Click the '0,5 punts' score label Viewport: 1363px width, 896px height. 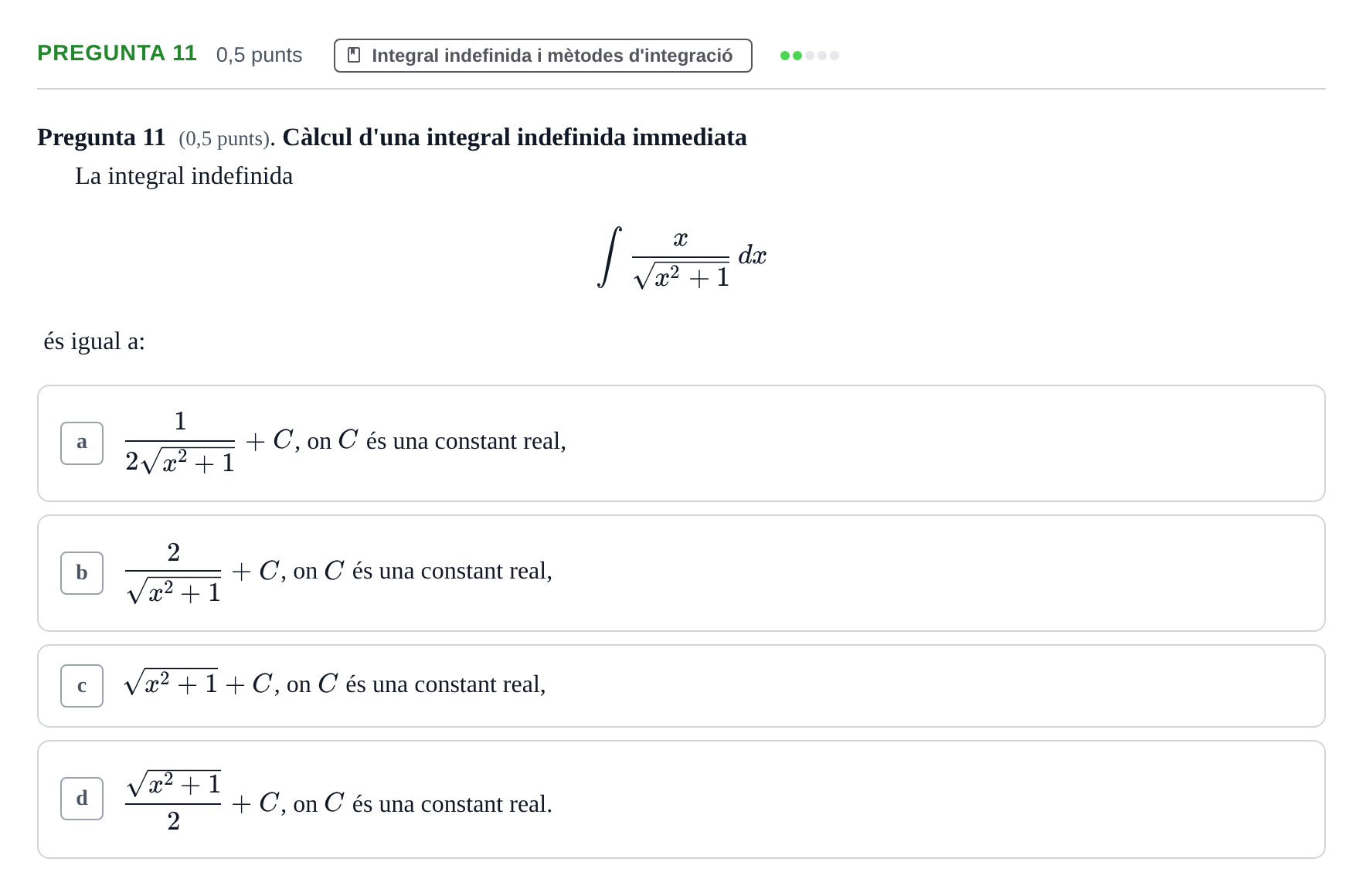(x=259, y=55)
